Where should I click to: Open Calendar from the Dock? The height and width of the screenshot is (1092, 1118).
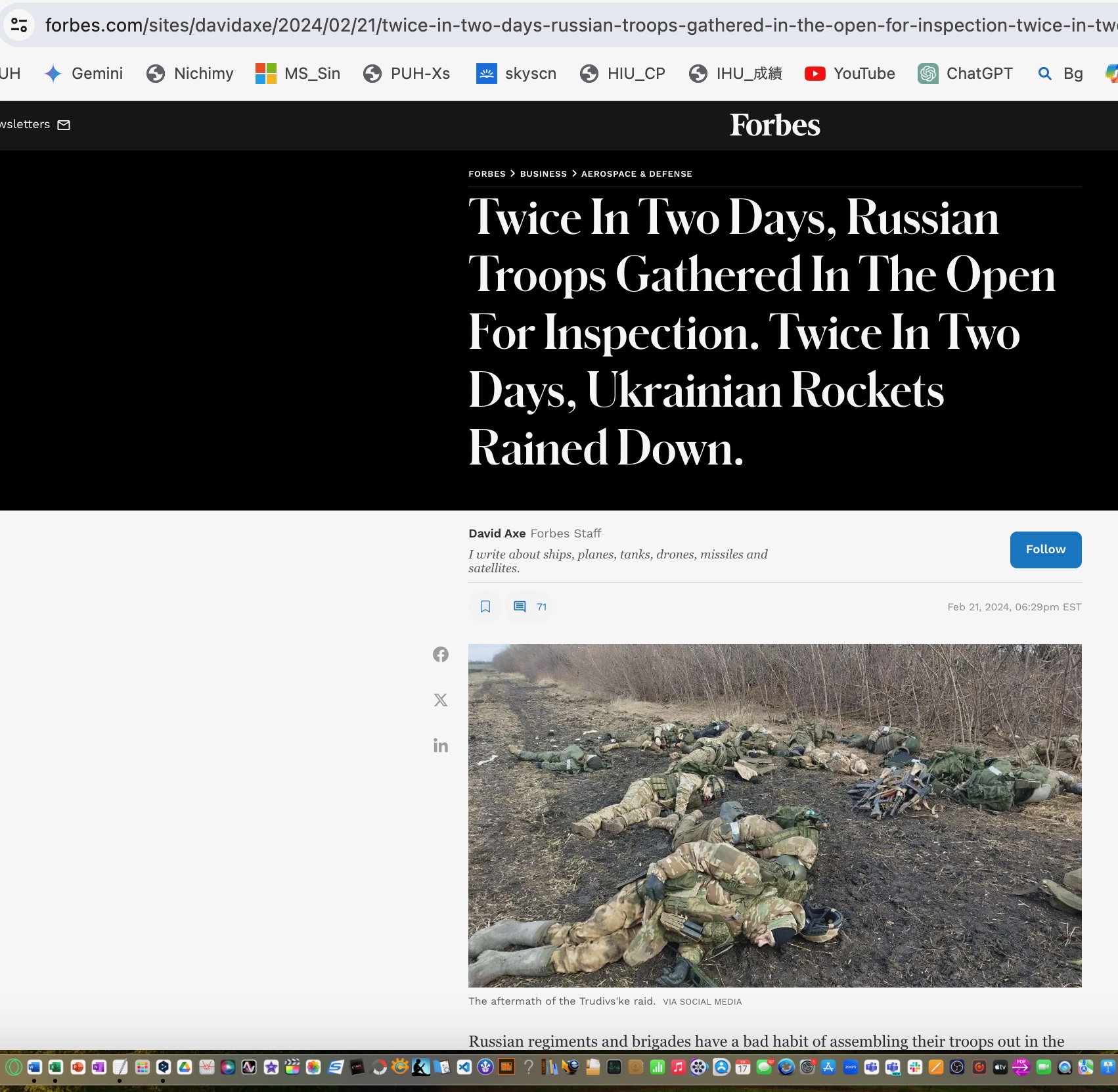pyautogui.click(x=742, y=1067)
